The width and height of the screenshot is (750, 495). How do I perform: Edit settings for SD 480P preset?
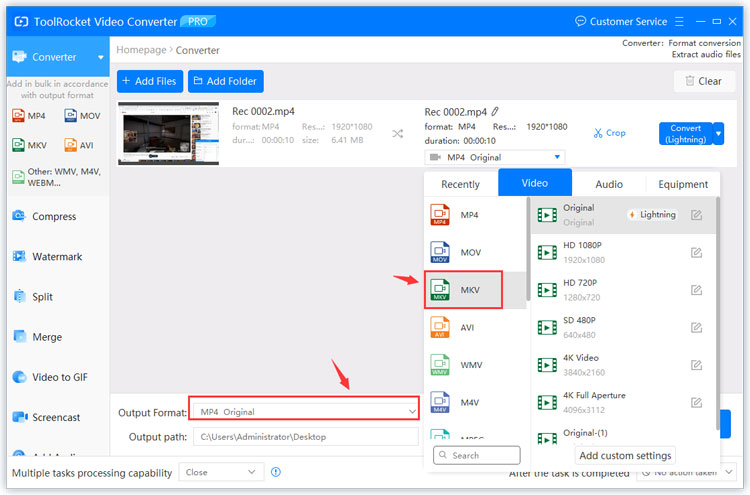click(696, 327)
